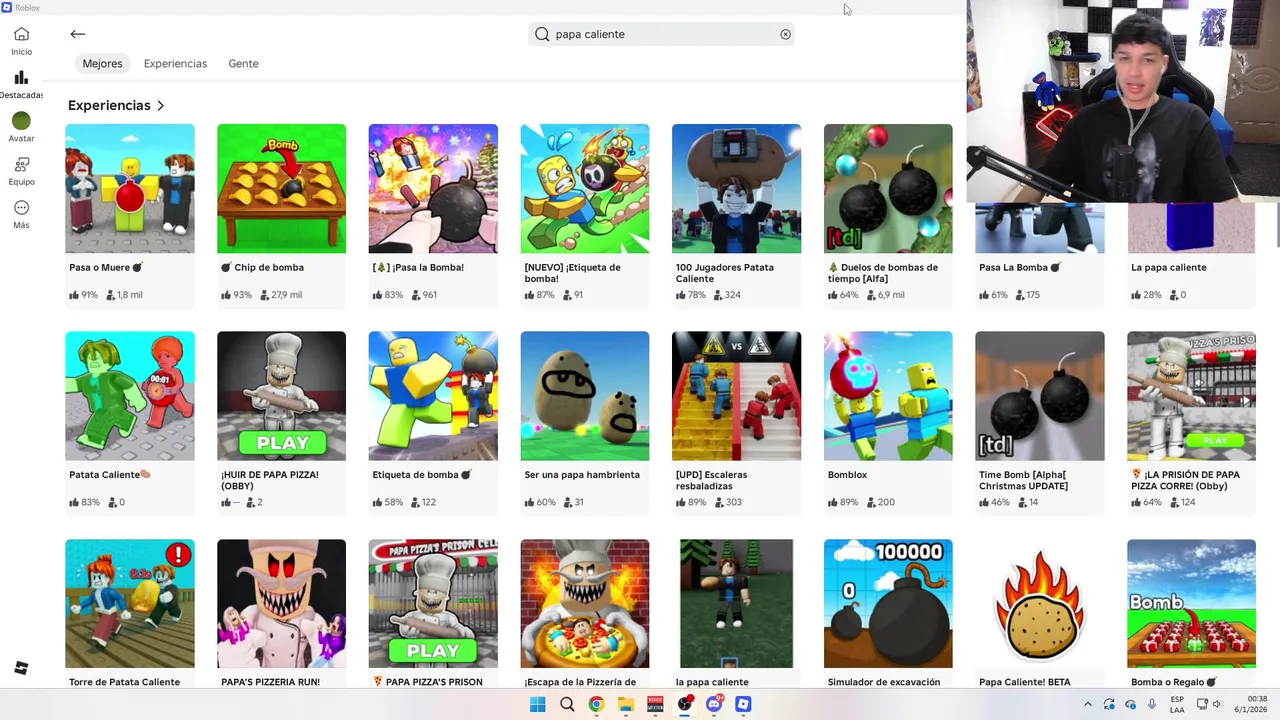
Task: Open Inicio in the Roblox sidebar
Action: [21, 41]
